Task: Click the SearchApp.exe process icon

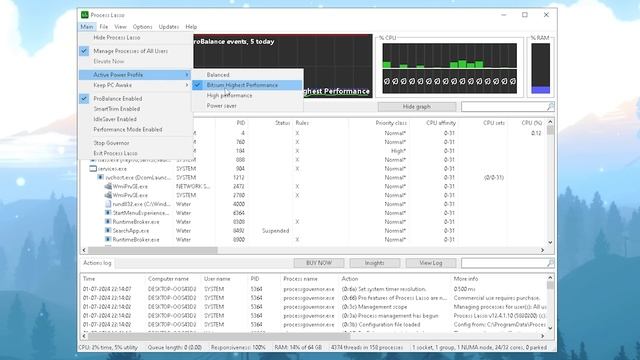Action: pos(108,231)
